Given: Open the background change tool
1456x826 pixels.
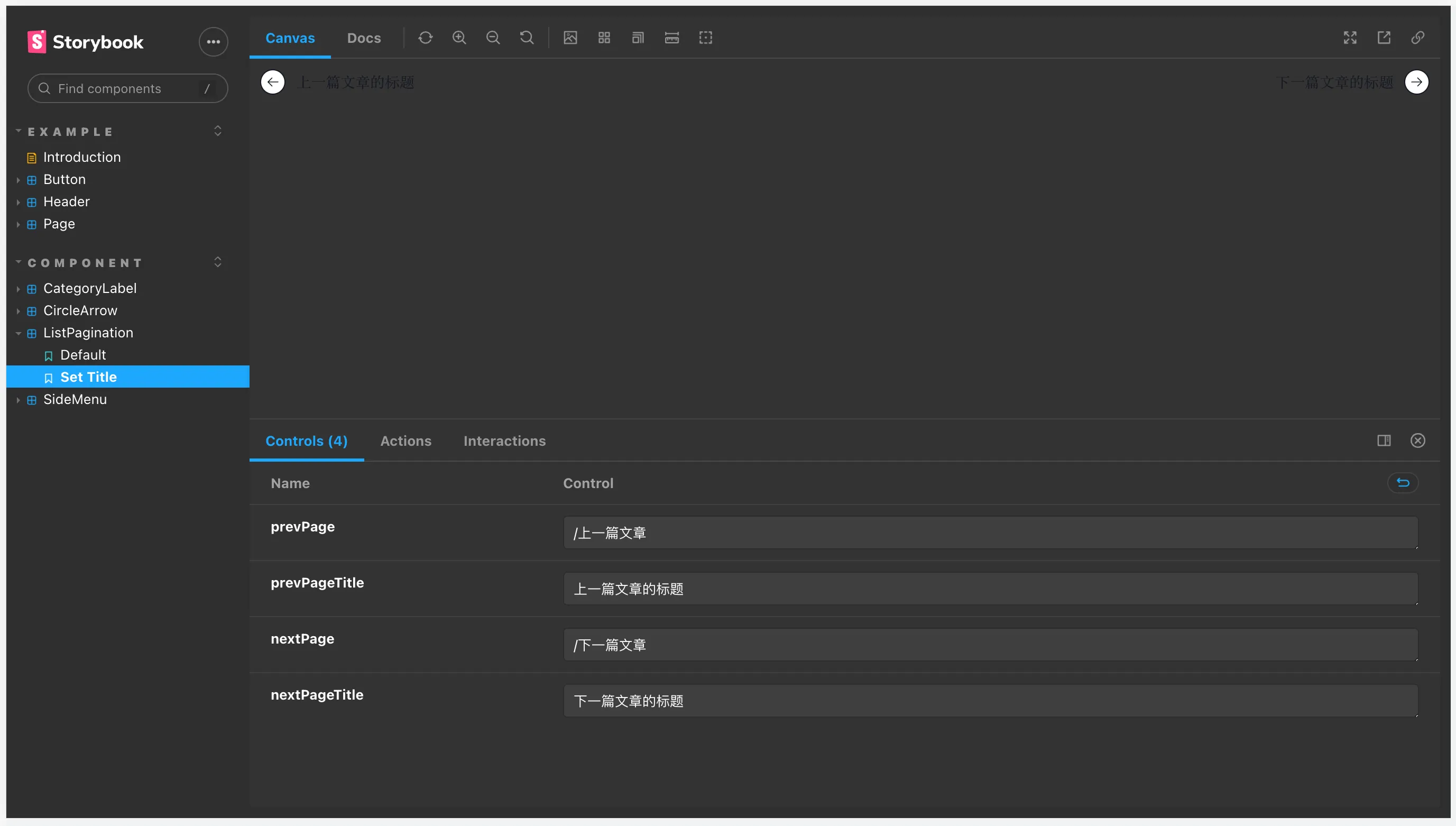Looking at the screenshot, I should click(x=570, y=38).
